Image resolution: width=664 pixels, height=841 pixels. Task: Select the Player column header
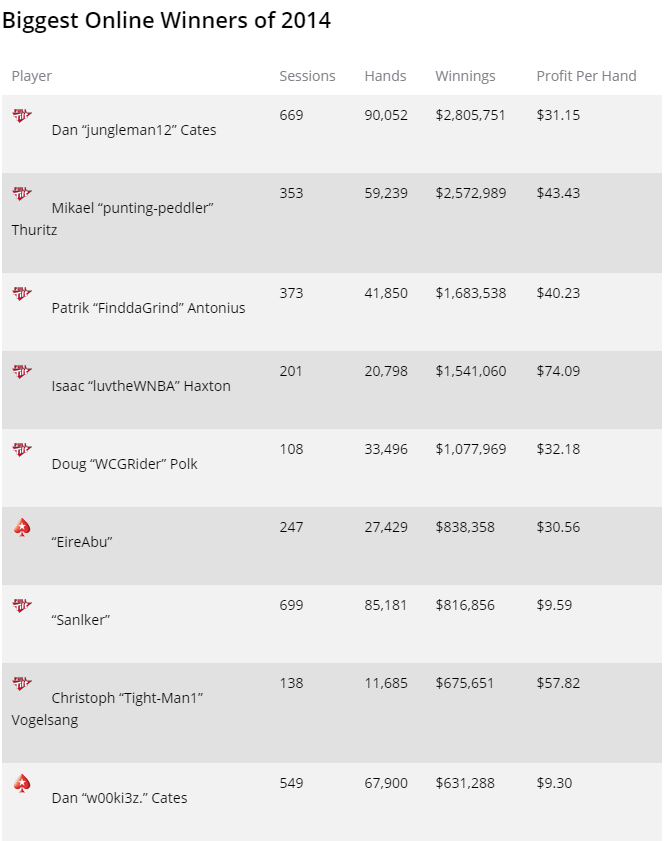pos(32,76)
